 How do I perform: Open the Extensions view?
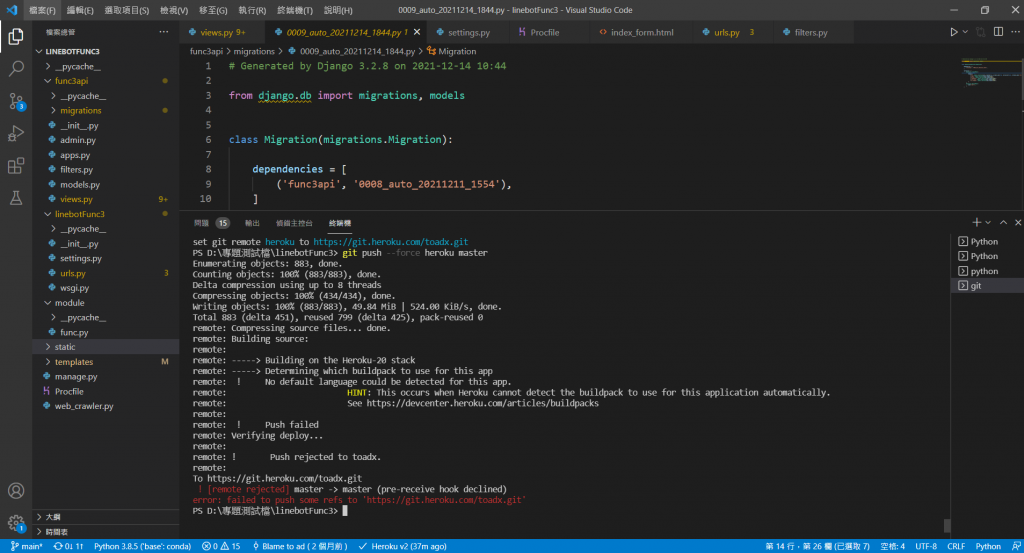tap(16, 165)
